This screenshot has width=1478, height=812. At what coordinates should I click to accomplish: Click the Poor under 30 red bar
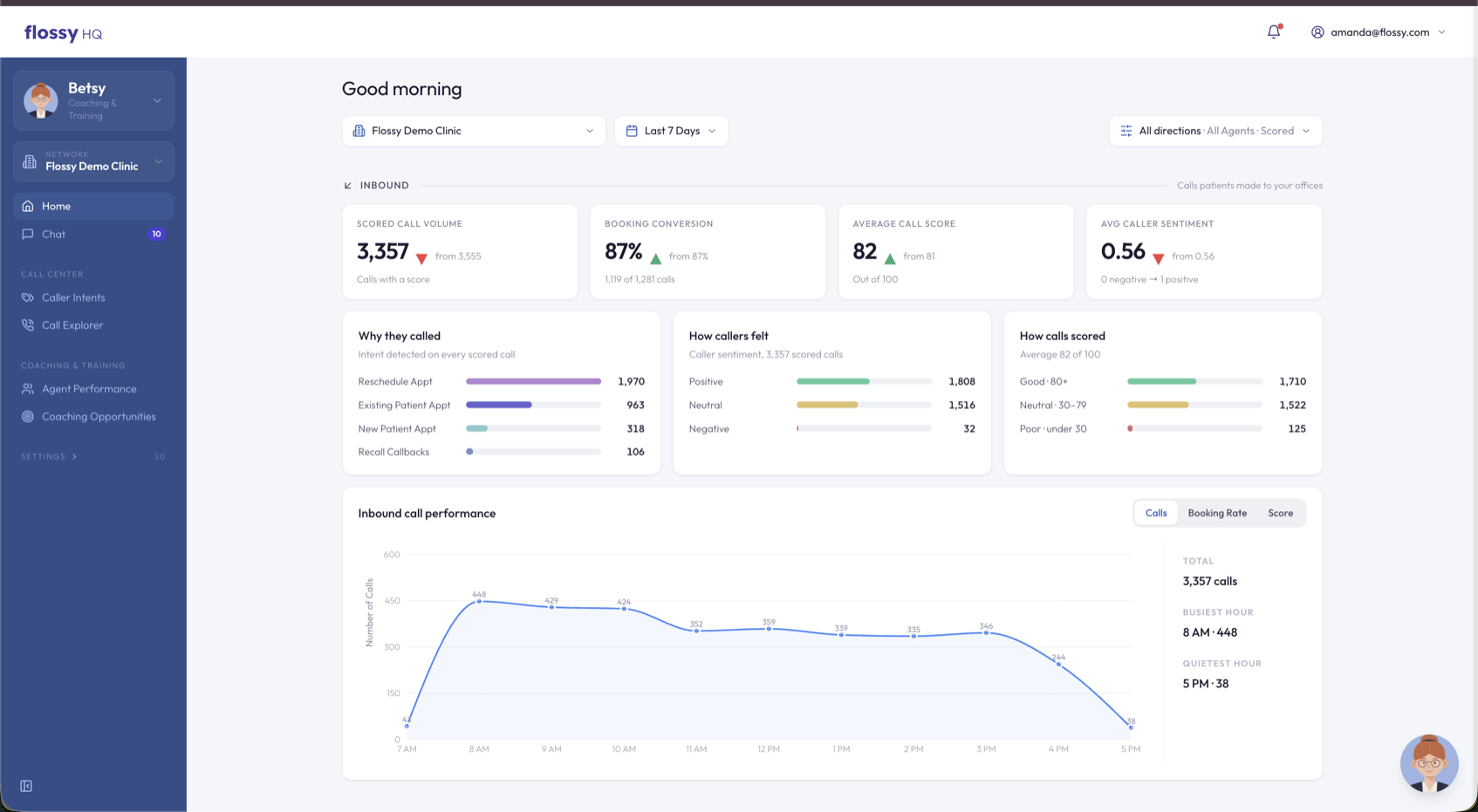pyautogui.click(x=1130, y=428)
